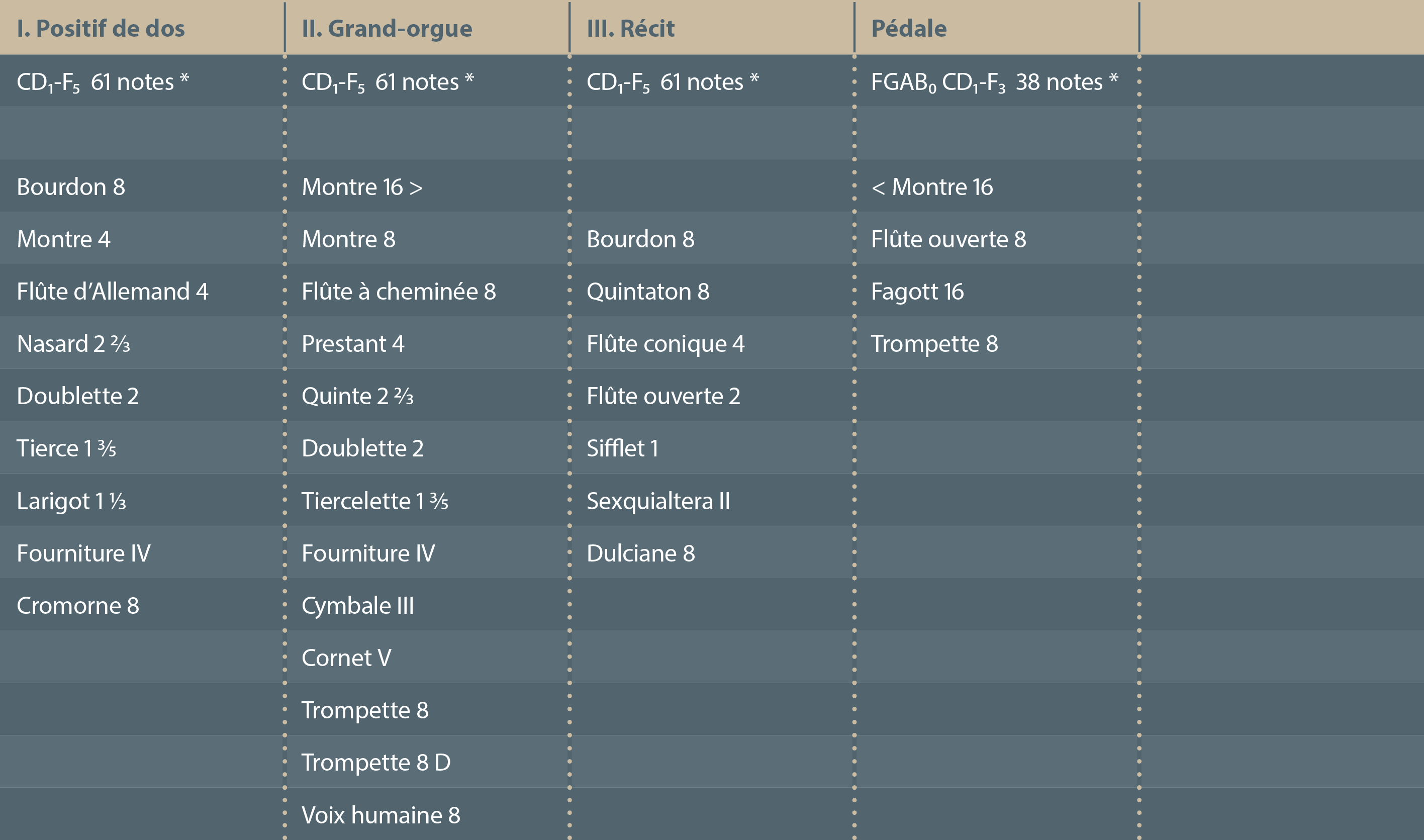Select the Sexquialtera II stop
The height and width of the screenshot is (840, 1424).
coord(657,501)
